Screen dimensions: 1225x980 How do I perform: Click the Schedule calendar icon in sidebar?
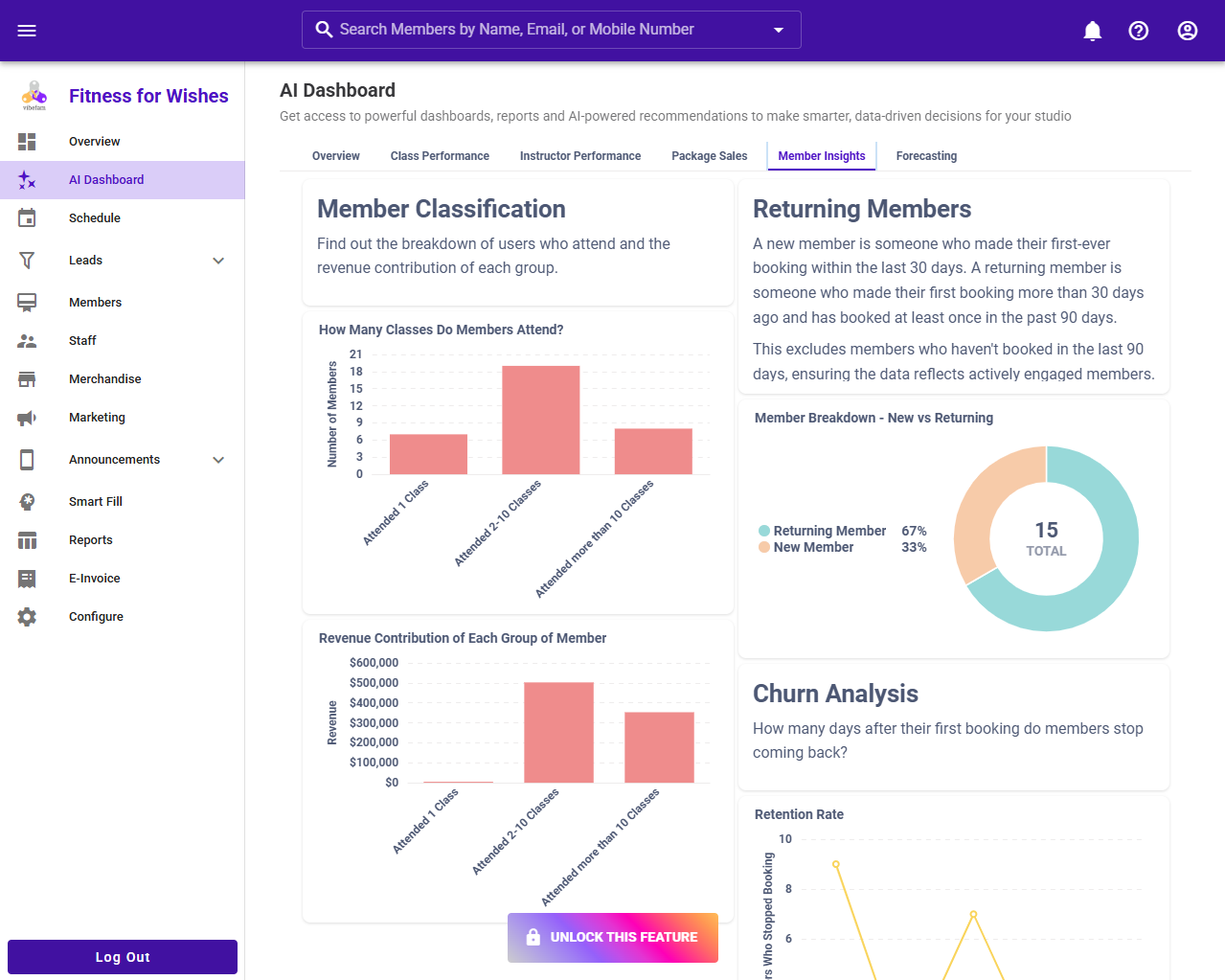pyautogui.click(x=27, y=218)
